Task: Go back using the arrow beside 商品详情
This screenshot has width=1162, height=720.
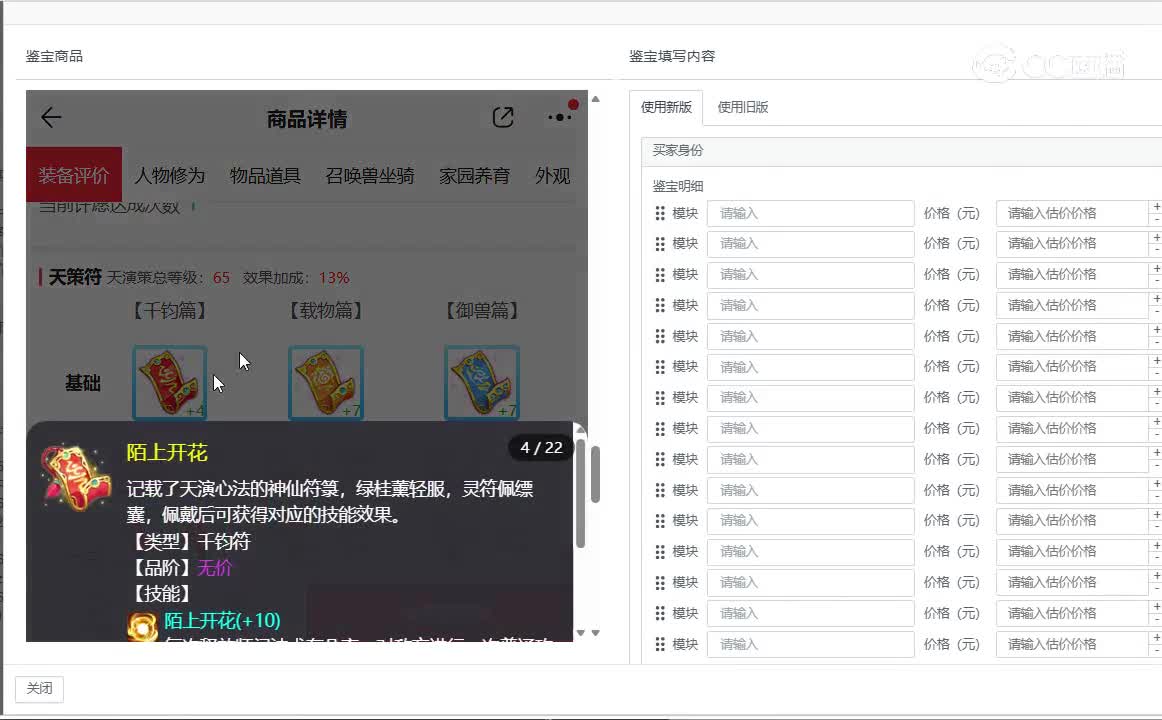Action: pyautogui.click(x=51, y=117)
